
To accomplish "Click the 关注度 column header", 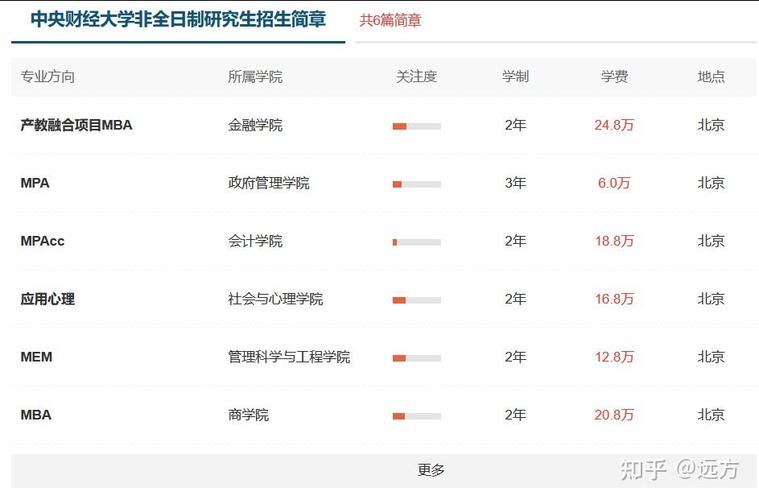I will tap(416, 76).
